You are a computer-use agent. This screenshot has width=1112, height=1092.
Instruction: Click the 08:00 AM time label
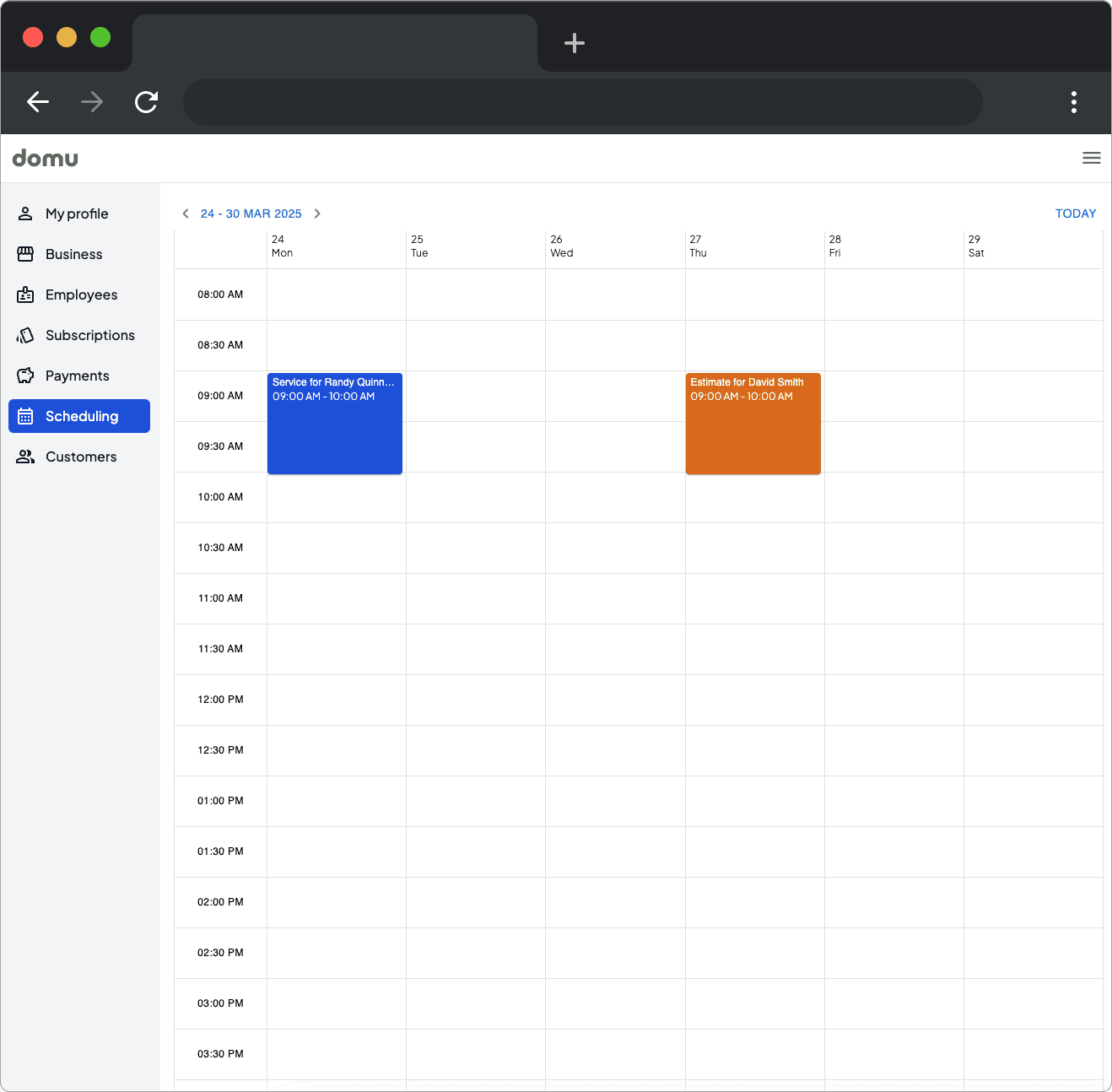coord(220,295)
